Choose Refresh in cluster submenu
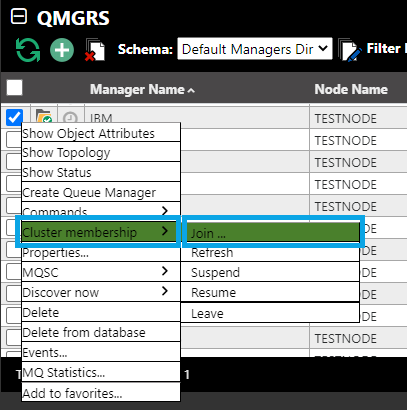Image resolution: width=407 pixels, height=410 pixels. (270, 253)
